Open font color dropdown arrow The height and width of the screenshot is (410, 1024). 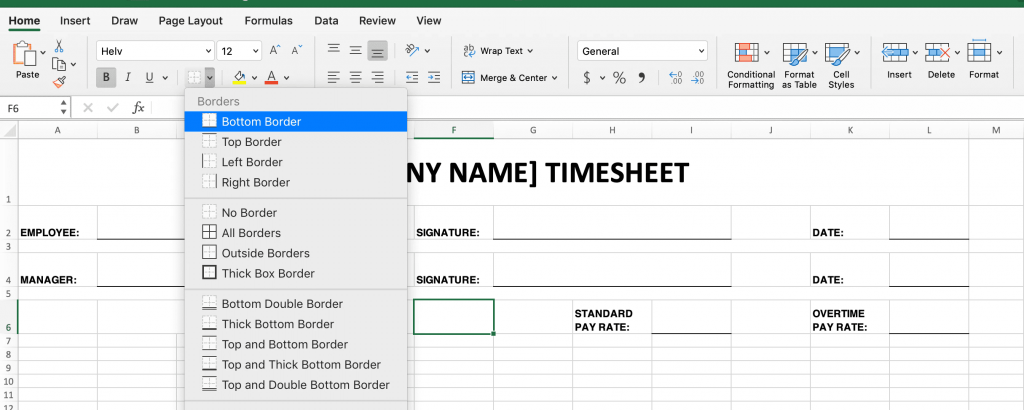286,78
